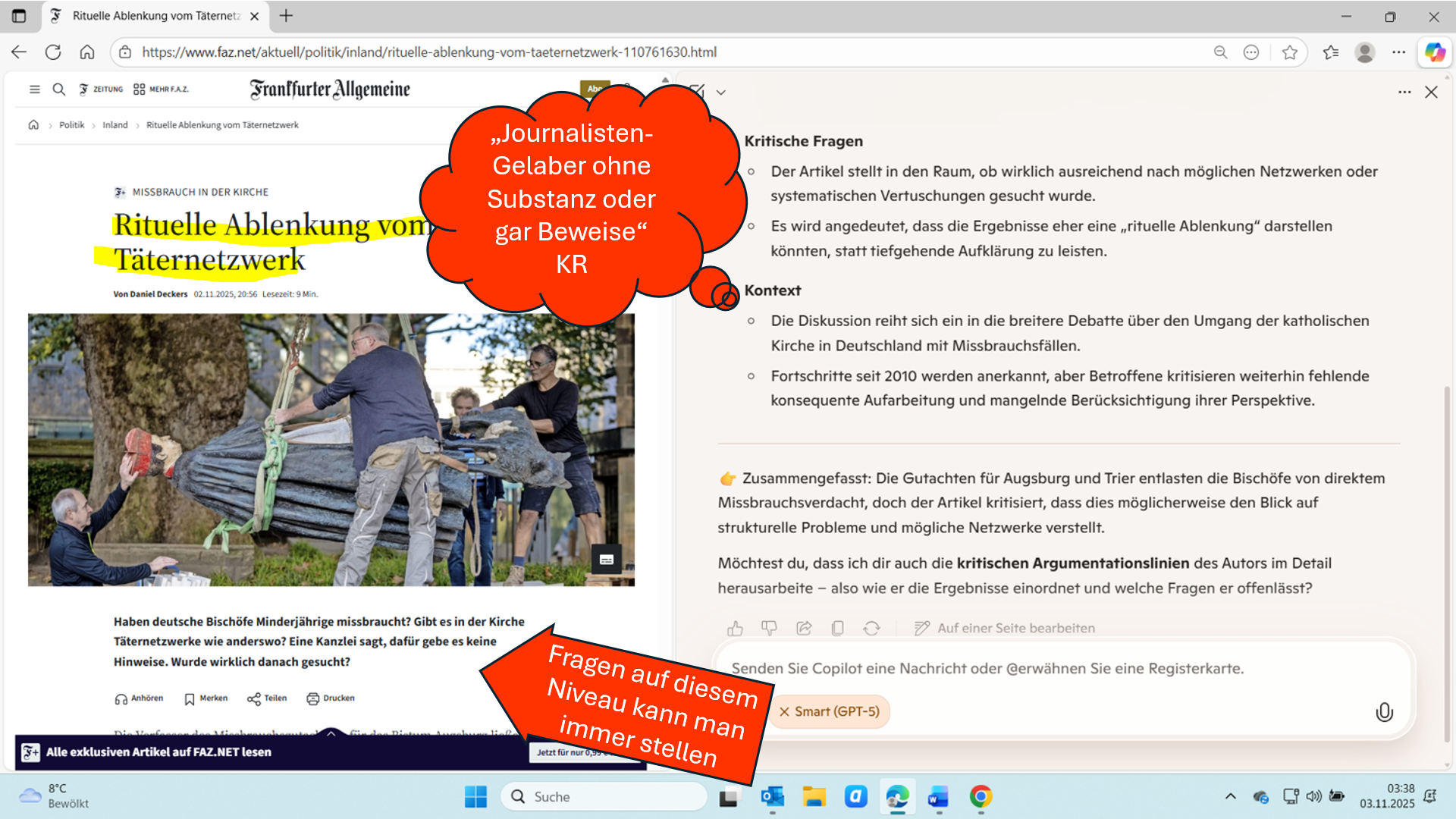Click the share response icon

click(x=804, y=628)
